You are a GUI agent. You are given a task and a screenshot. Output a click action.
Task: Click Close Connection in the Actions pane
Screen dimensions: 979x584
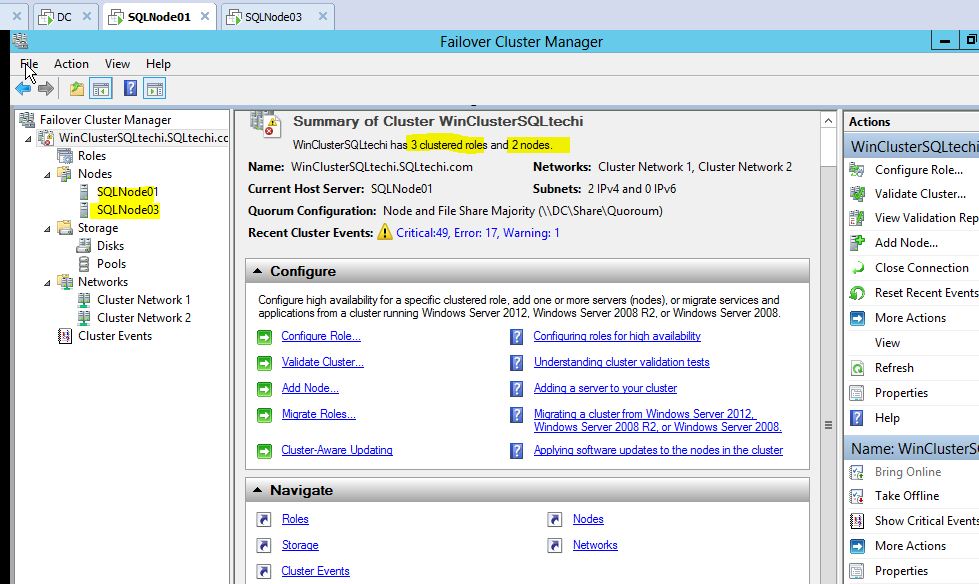tap(923, 267)
